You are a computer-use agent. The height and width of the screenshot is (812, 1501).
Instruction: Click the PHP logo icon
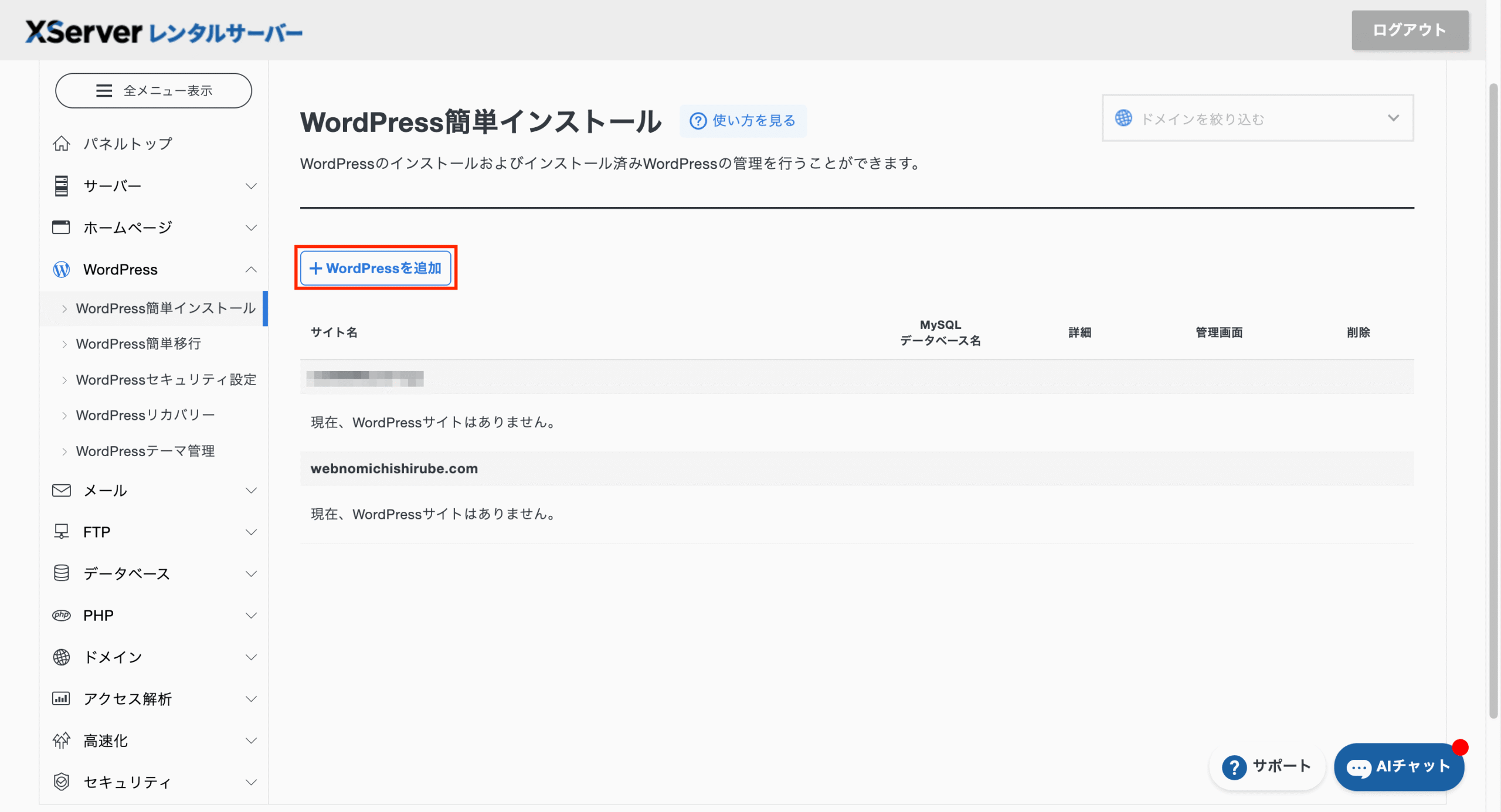[x=62, y=616]
